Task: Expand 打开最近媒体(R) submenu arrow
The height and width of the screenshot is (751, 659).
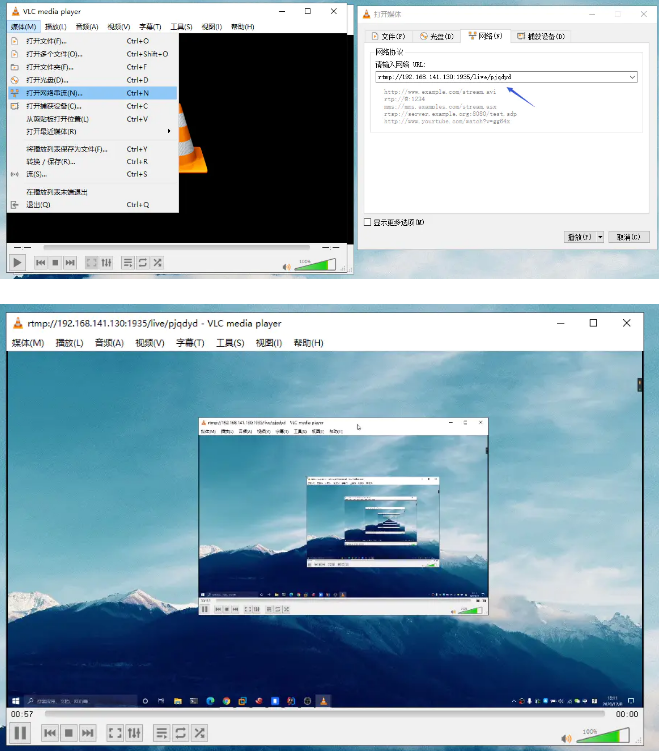Action: tap(169, 131)
